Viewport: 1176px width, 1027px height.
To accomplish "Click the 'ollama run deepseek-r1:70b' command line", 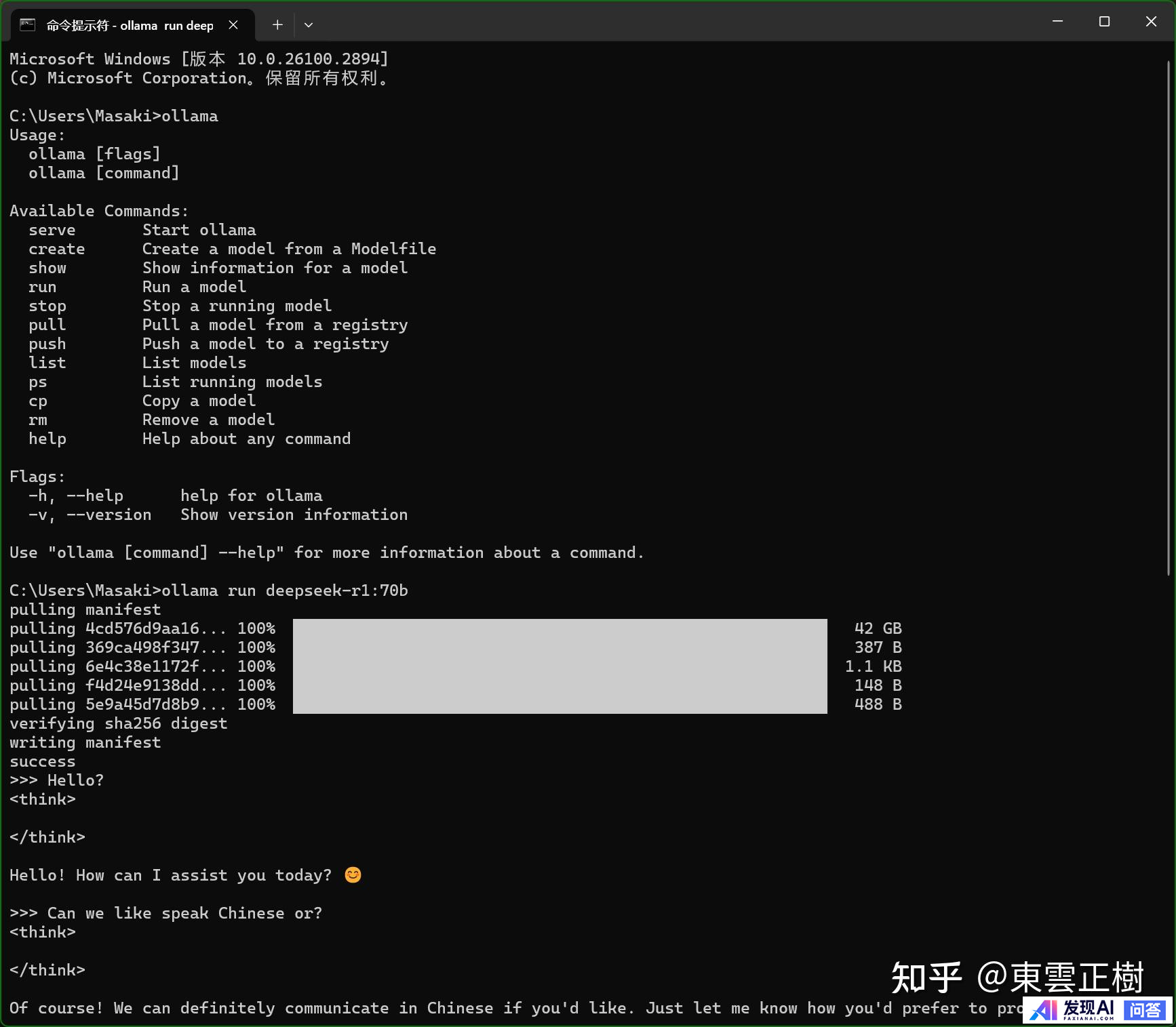I will [x=208, y=591].
